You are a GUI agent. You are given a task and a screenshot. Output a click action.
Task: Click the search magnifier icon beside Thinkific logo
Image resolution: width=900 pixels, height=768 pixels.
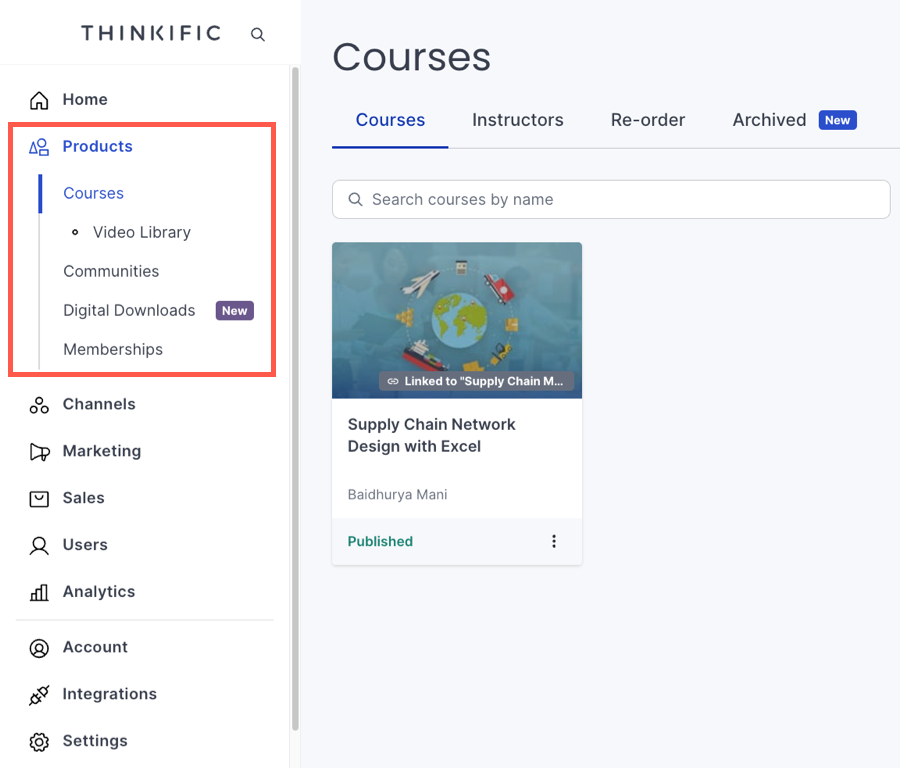click(x=258, y=35)
